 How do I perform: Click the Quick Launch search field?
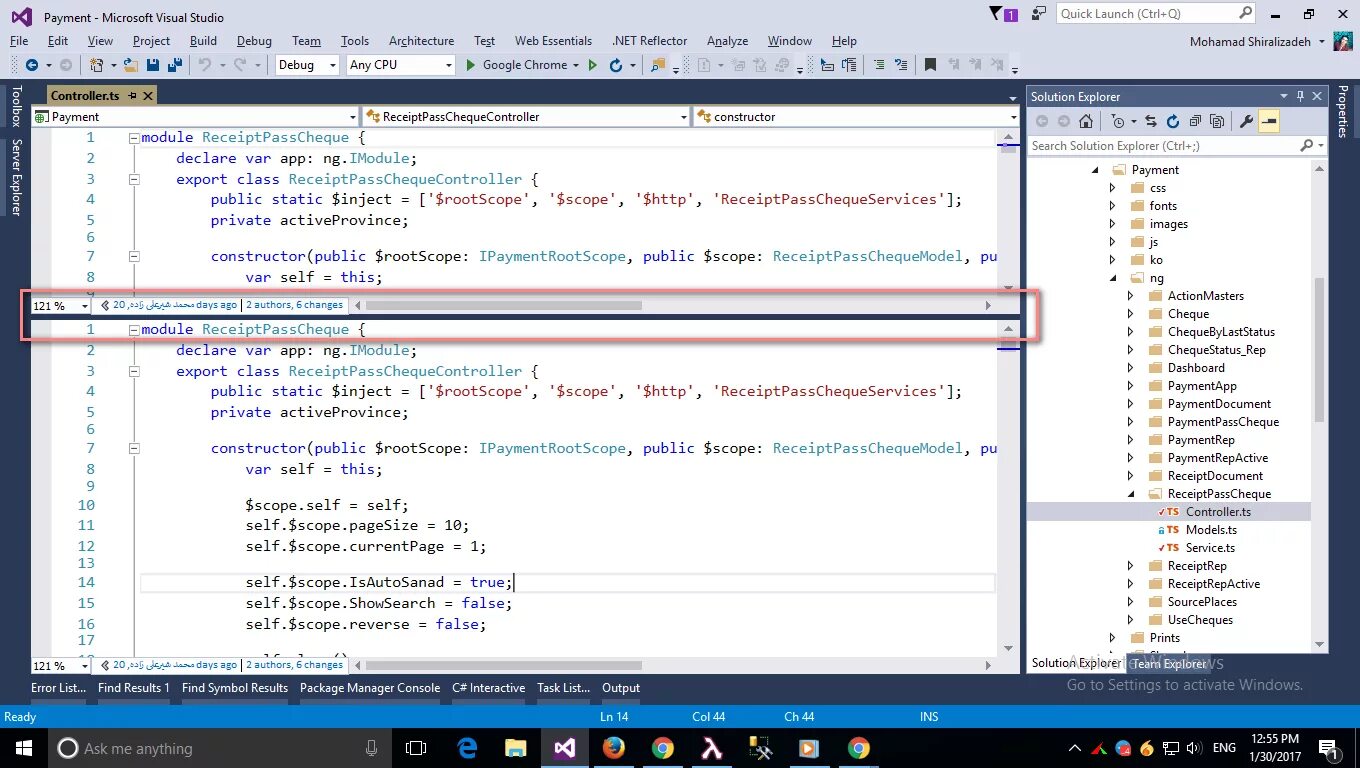point(1155,13)
